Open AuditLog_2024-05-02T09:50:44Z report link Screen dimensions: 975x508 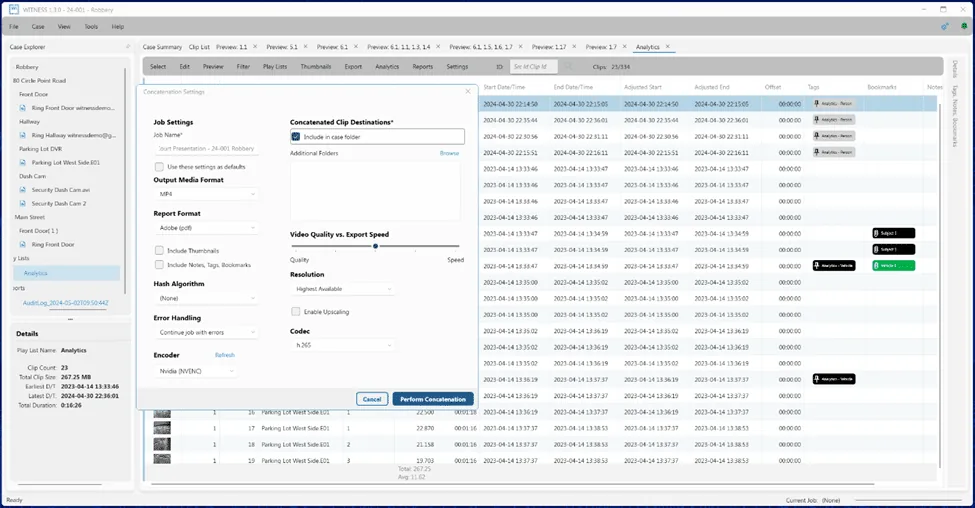pyautogui.click(x=65, y=303)
